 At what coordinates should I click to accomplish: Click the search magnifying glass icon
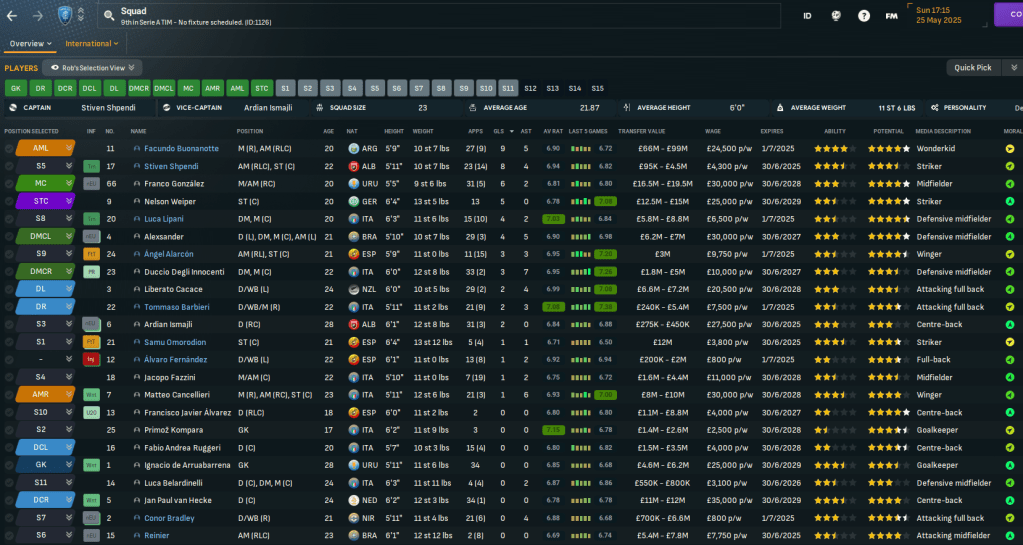coord(108,15)
